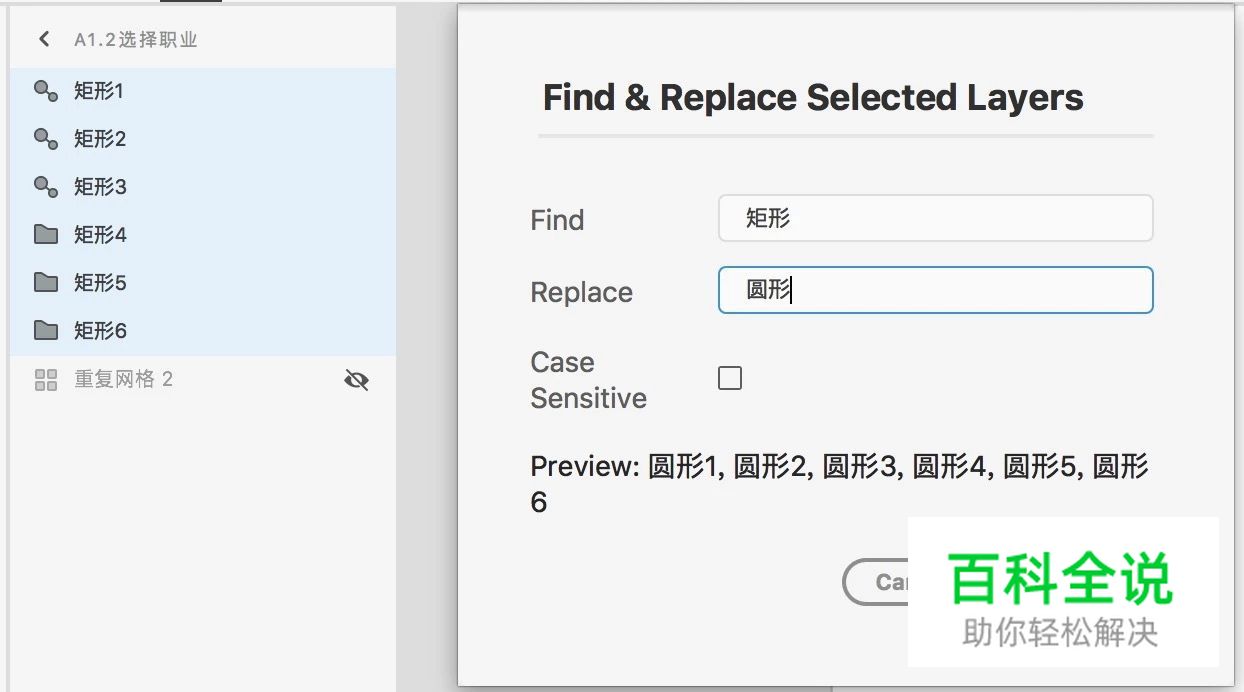Select the 重复网格 2 layer name
The image size is (1244, 692).
(123, 380)
